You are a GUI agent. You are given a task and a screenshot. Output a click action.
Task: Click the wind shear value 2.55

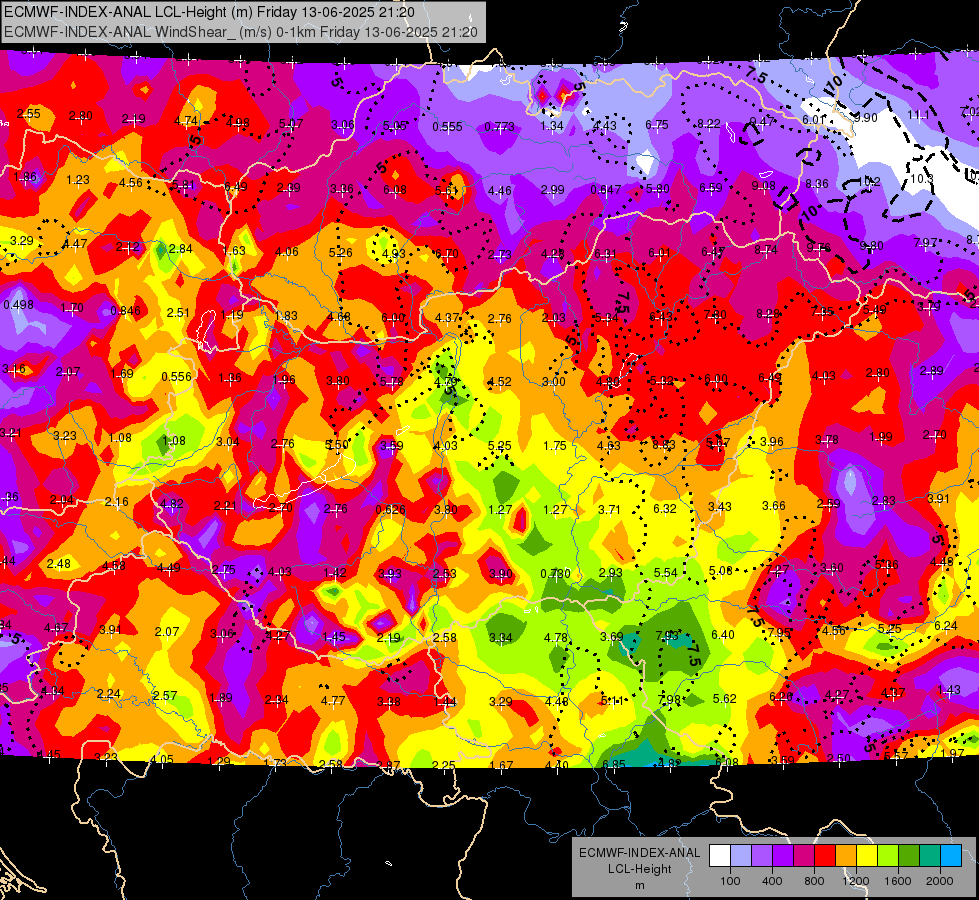(29, 114)
